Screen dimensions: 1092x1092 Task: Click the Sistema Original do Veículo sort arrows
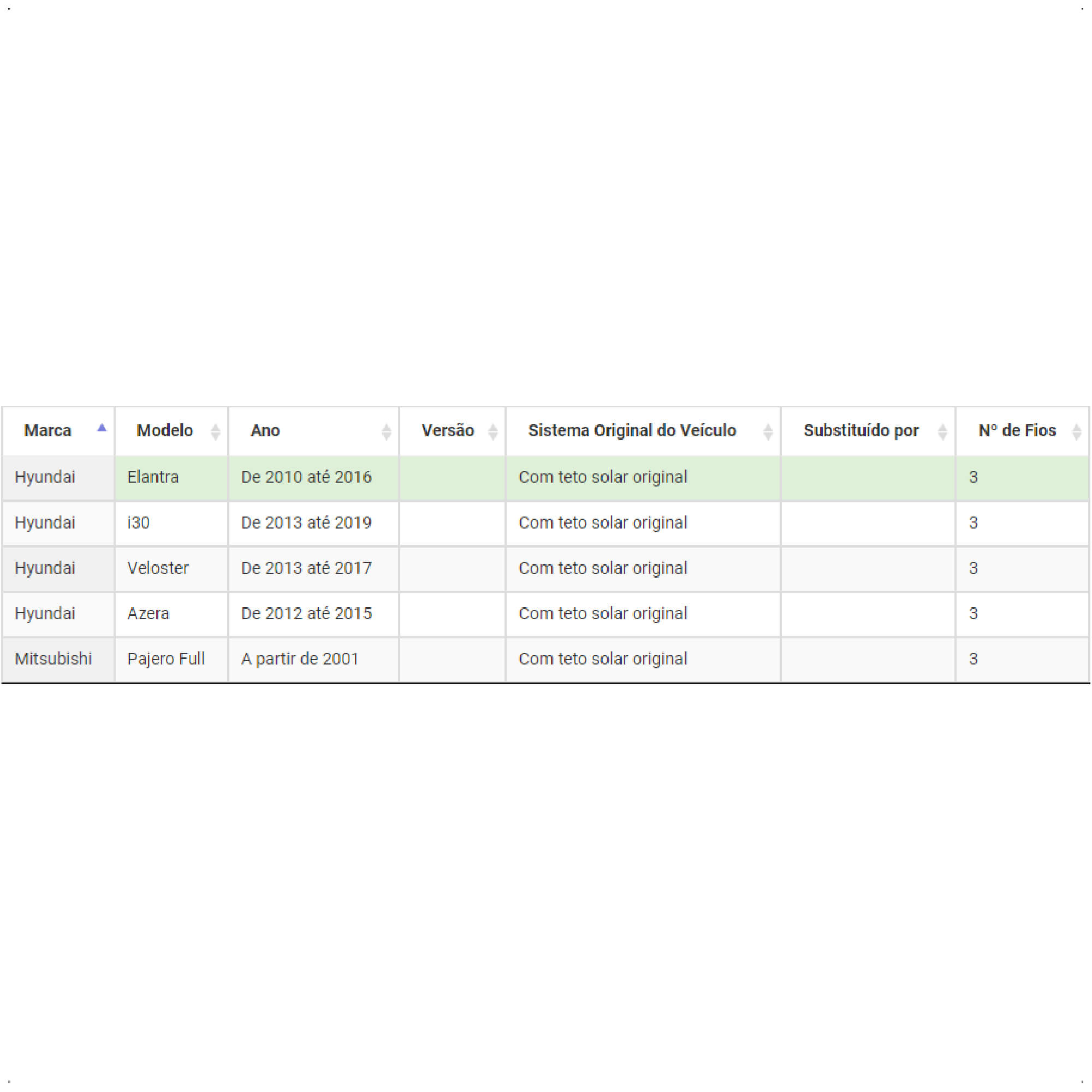(768, 432)
